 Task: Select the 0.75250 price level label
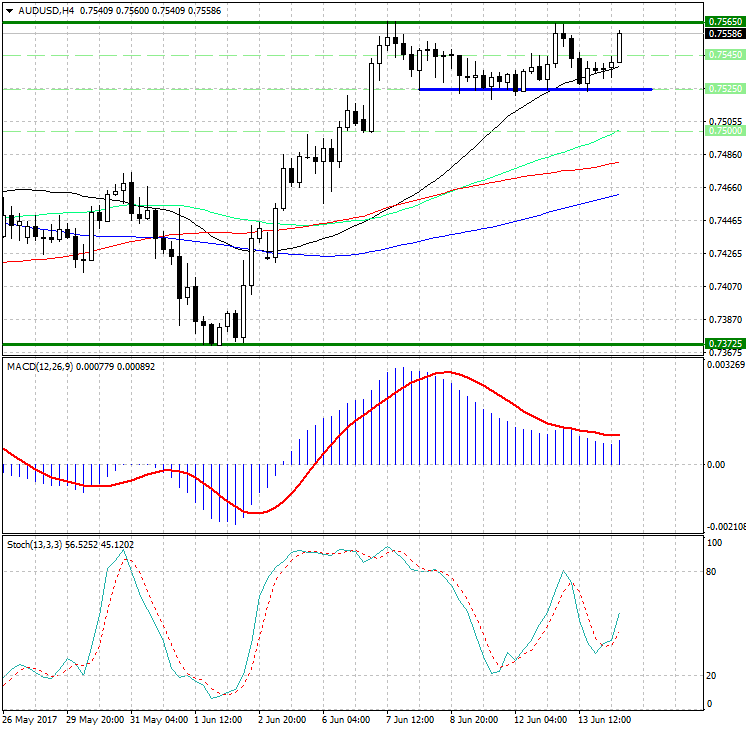(724, 89)
